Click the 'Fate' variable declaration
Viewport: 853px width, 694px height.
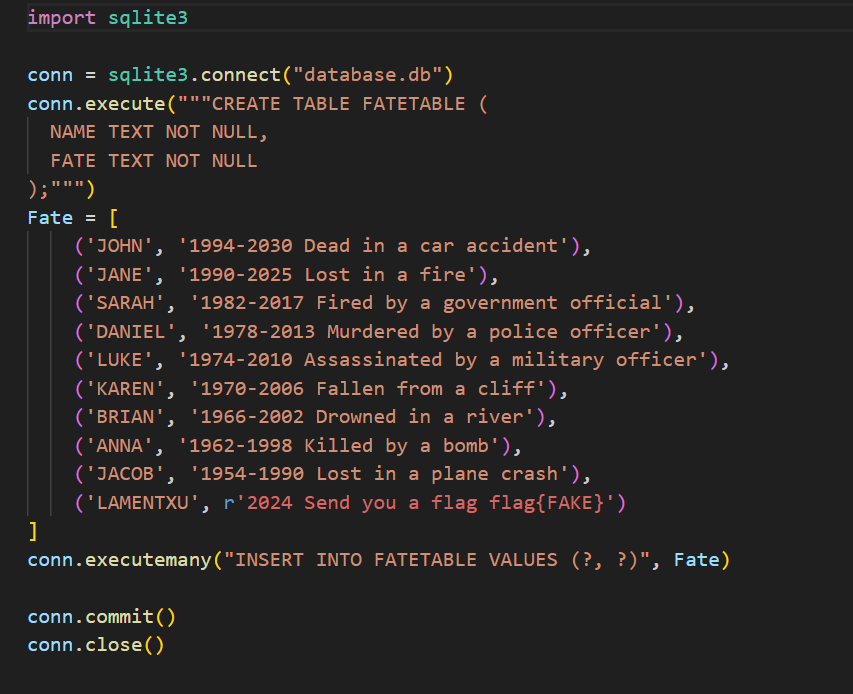point(50,218)
